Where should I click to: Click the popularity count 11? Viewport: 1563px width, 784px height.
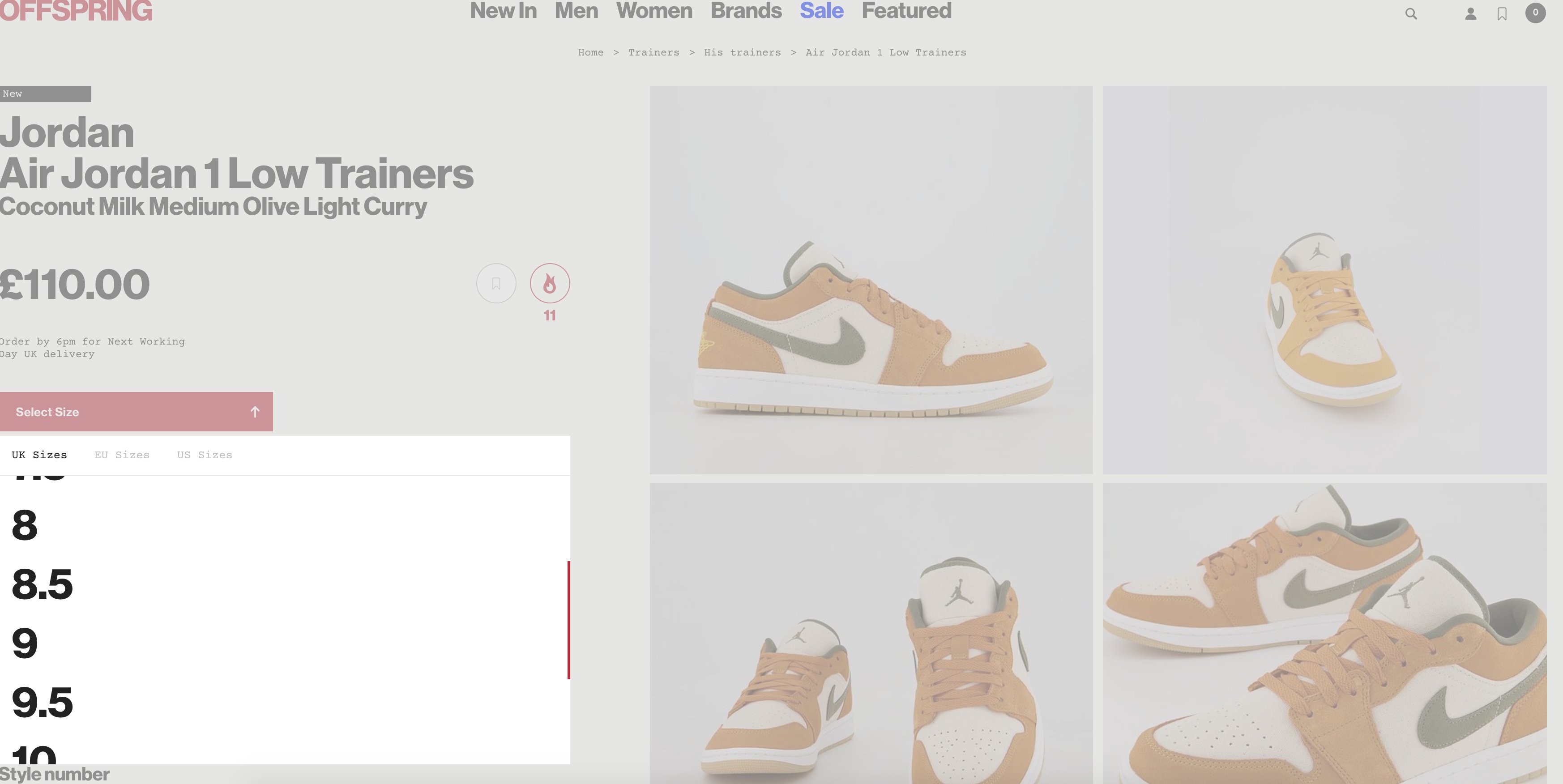550,315
